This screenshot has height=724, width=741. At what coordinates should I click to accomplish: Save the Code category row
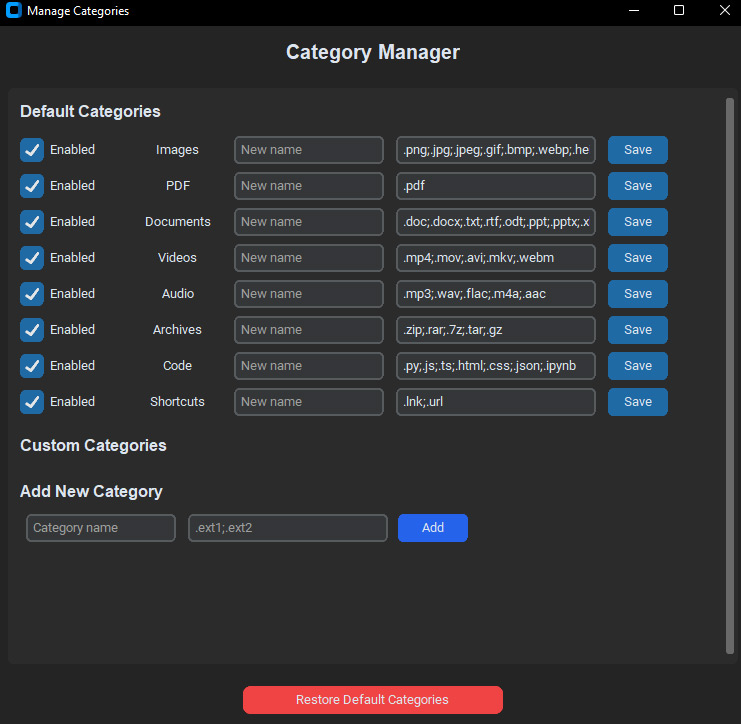tap(638, 365)
